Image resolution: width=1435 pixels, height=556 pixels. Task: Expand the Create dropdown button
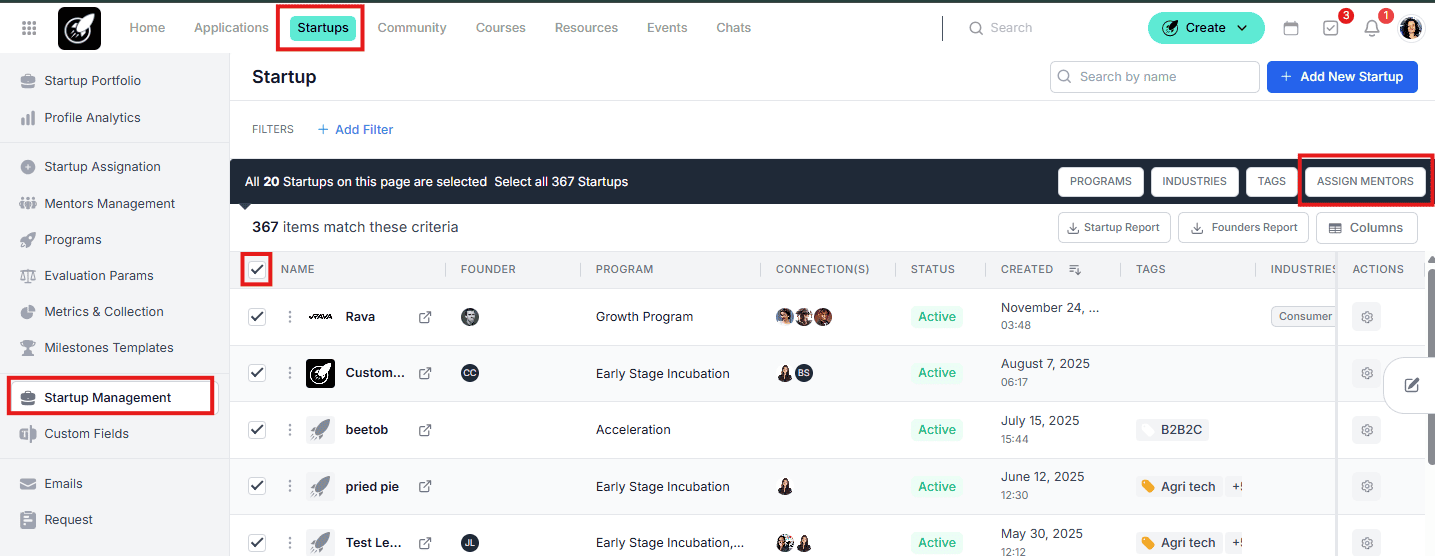point(1206,28)
